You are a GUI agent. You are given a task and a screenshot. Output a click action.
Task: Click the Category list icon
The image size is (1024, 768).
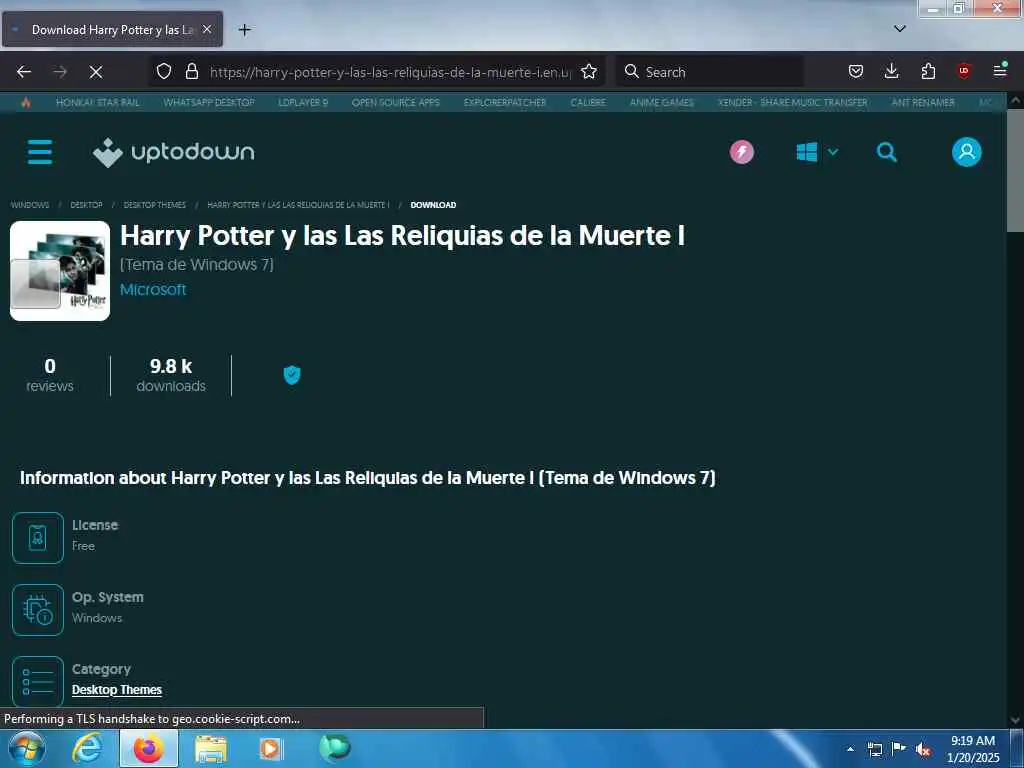pyautogui.click(x=38, y=681)
